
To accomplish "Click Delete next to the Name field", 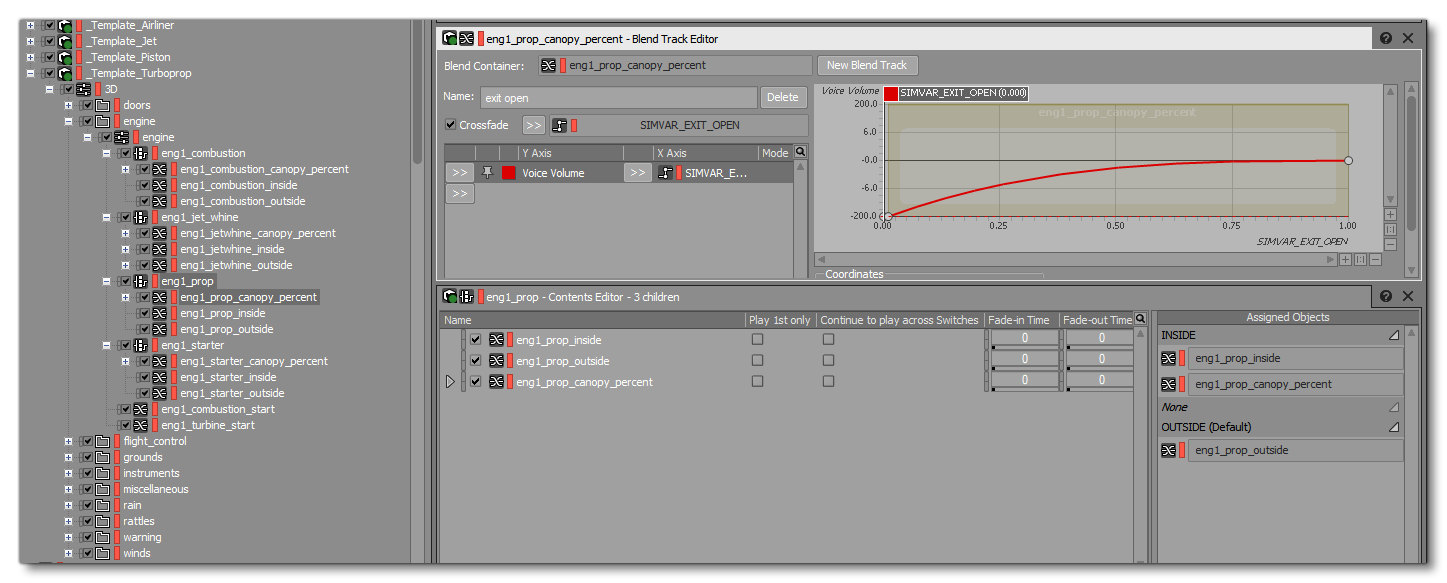I will coord(783,97).
